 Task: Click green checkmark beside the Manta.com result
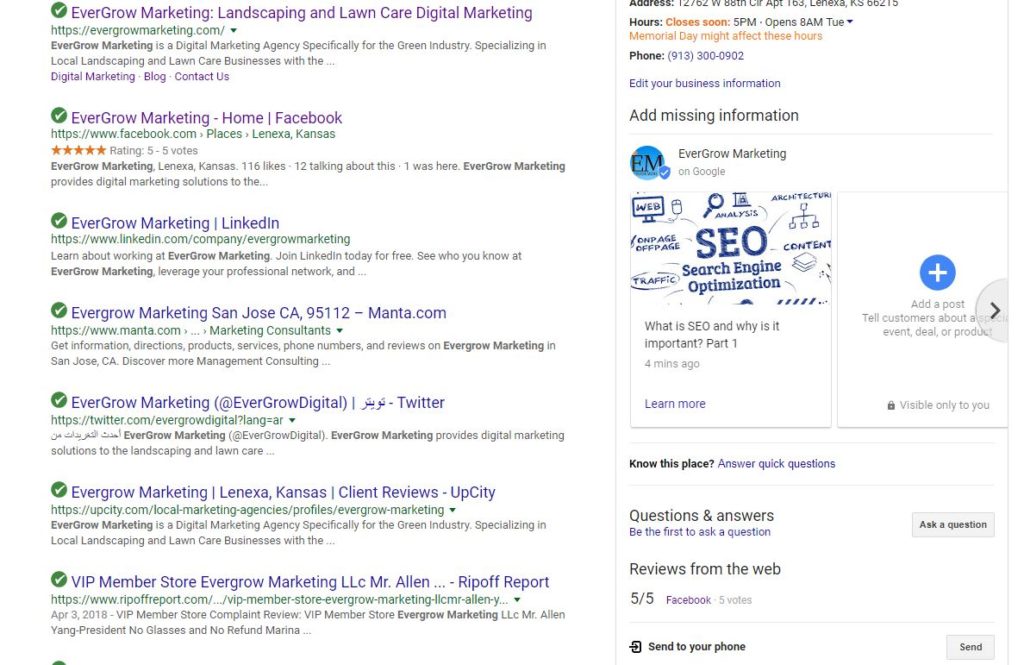[x=59, y=310]
